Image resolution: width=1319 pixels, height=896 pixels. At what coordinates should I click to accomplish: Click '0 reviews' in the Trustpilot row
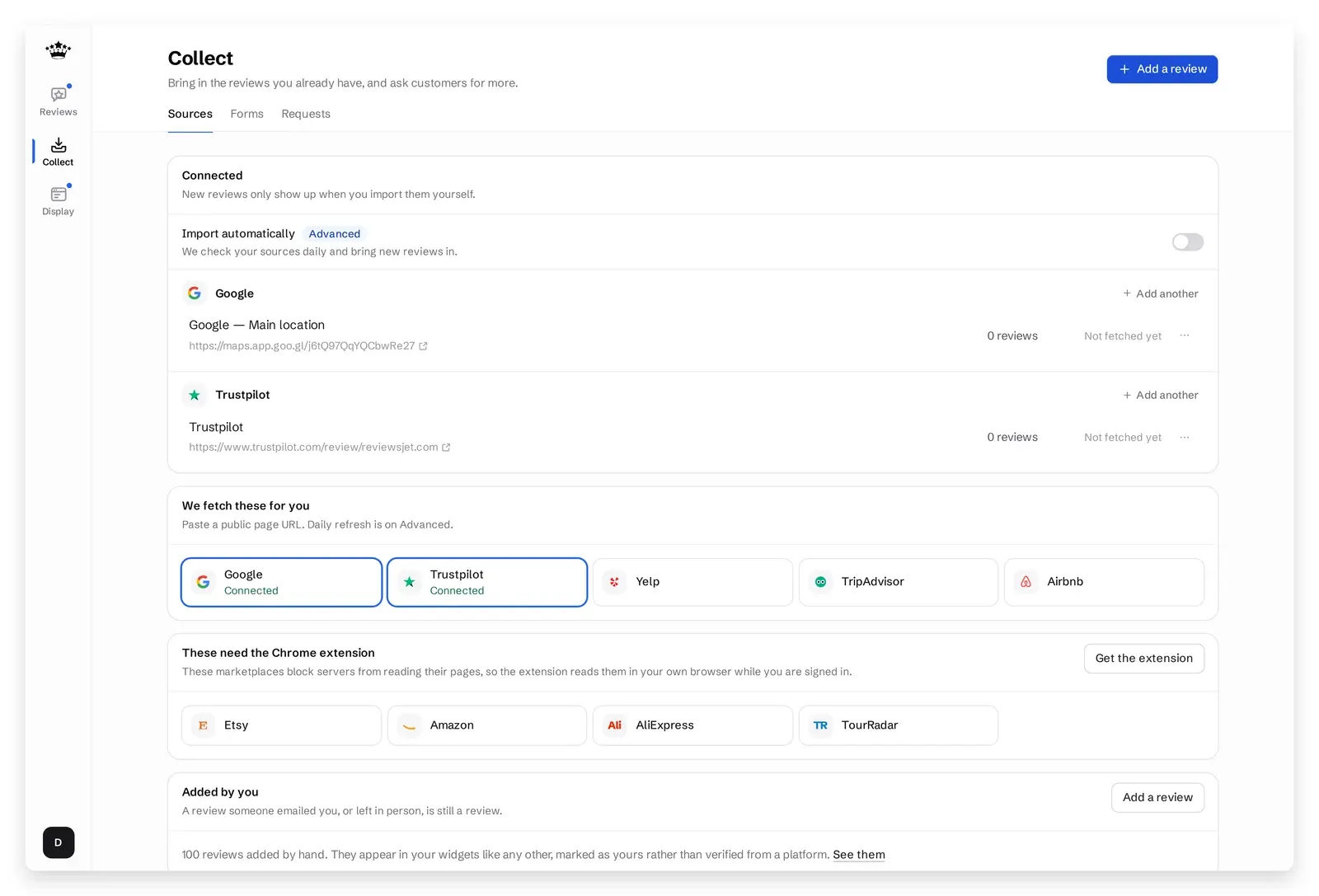[1012, 437]
